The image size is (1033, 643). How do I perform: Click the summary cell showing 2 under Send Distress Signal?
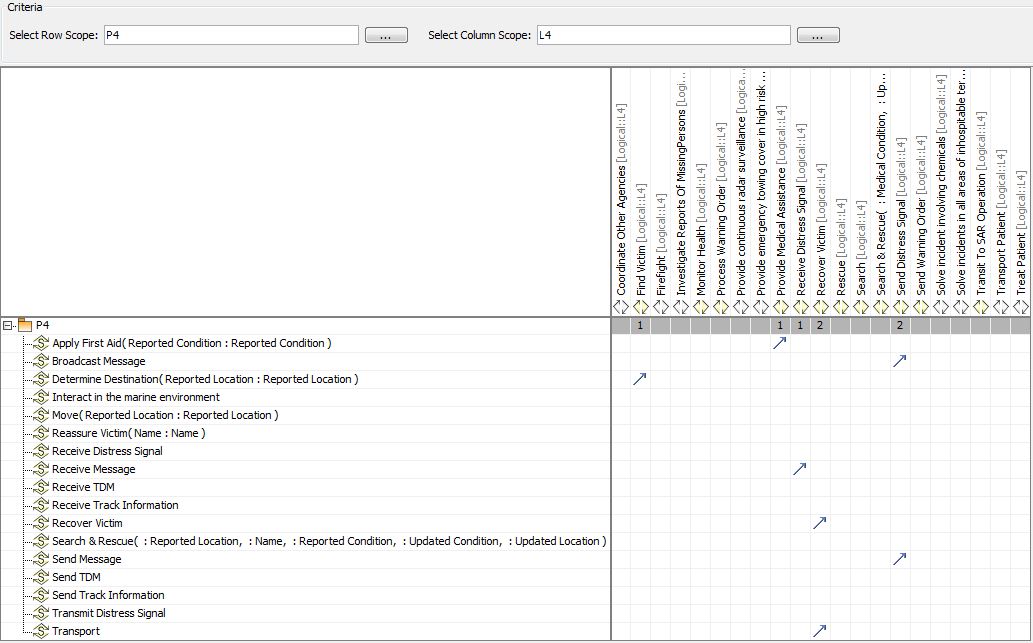coord(899,325)
